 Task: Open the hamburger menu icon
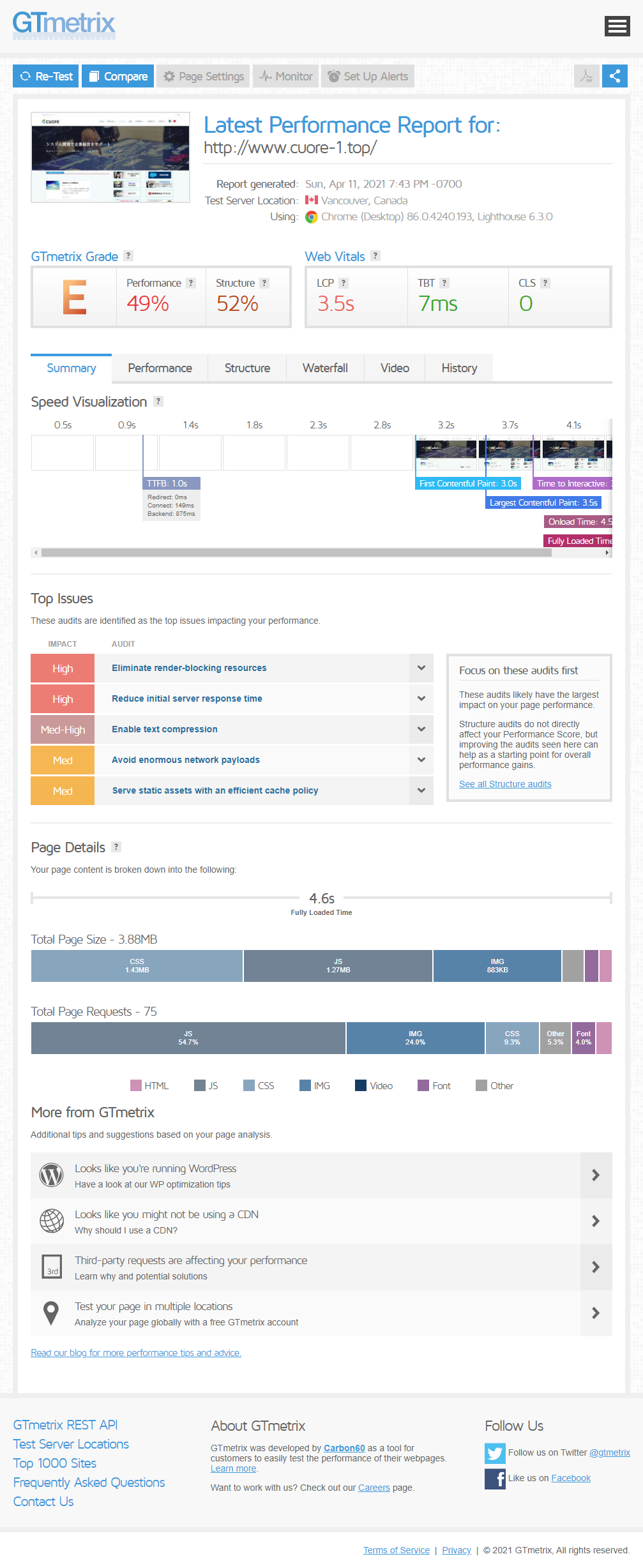(617, 26)
